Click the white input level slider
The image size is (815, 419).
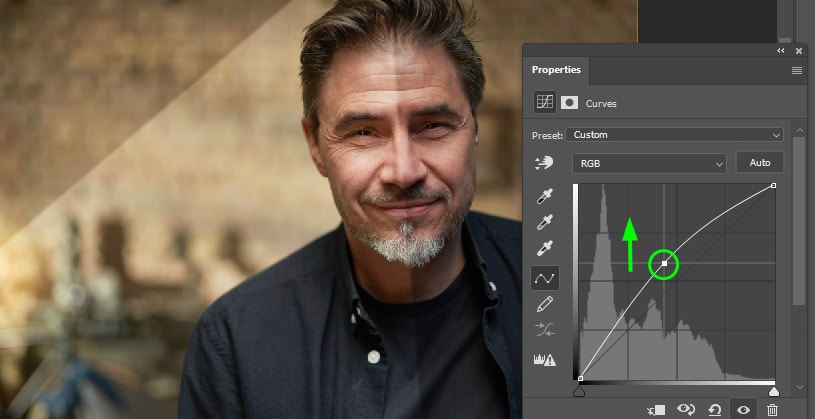773,391
